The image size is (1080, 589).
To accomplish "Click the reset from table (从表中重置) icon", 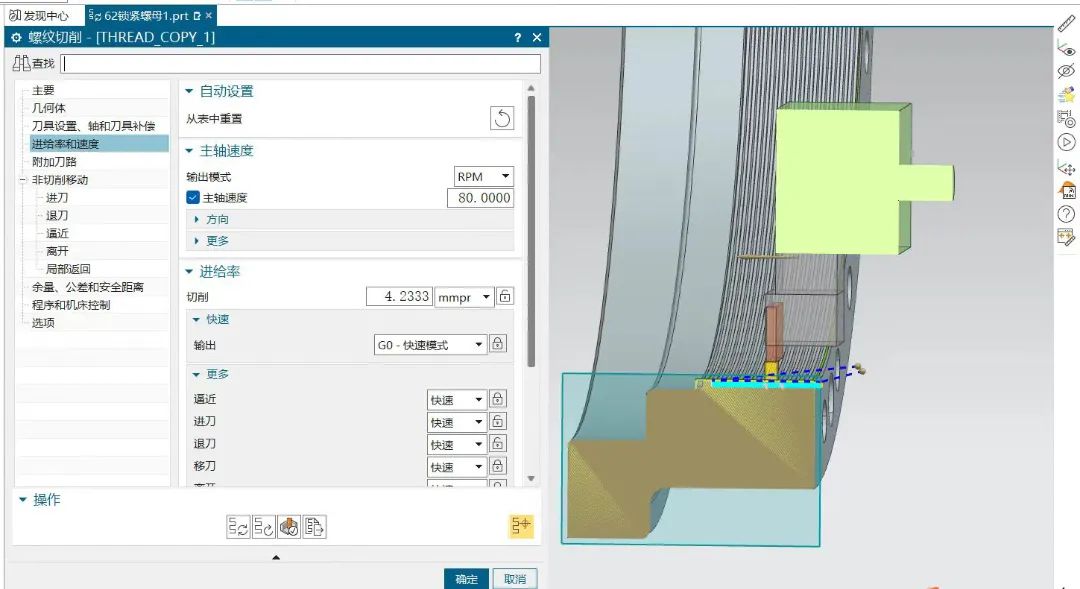I will 502,119.
